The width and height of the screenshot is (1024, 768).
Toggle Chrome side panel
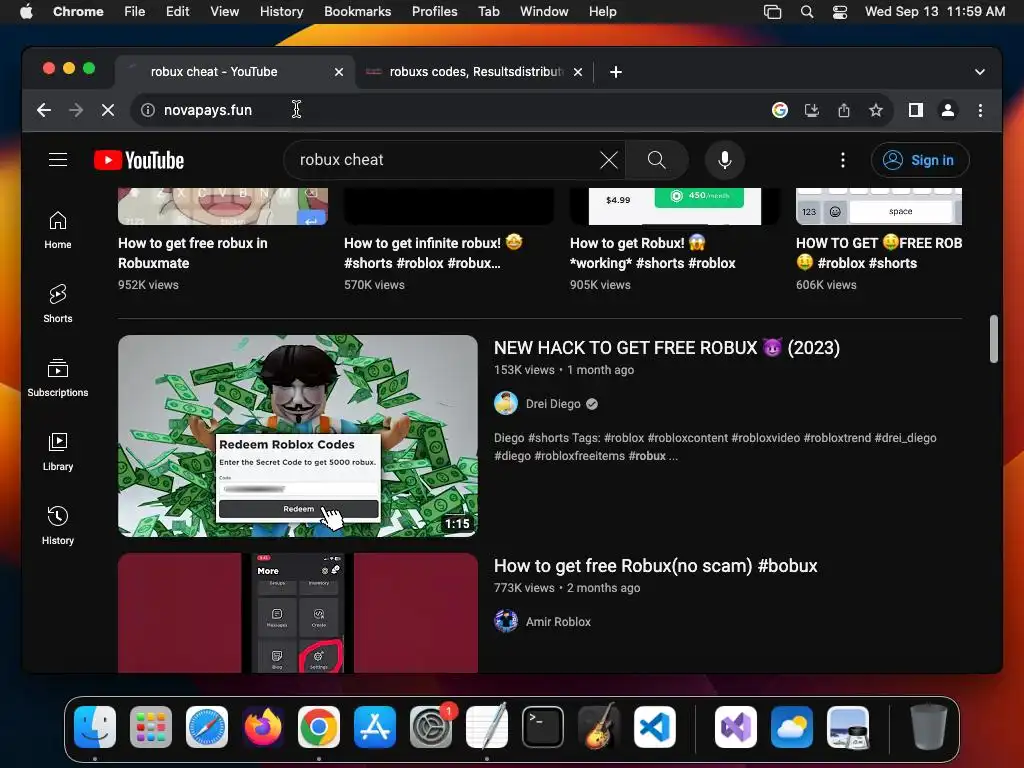(x=916, y=110)
